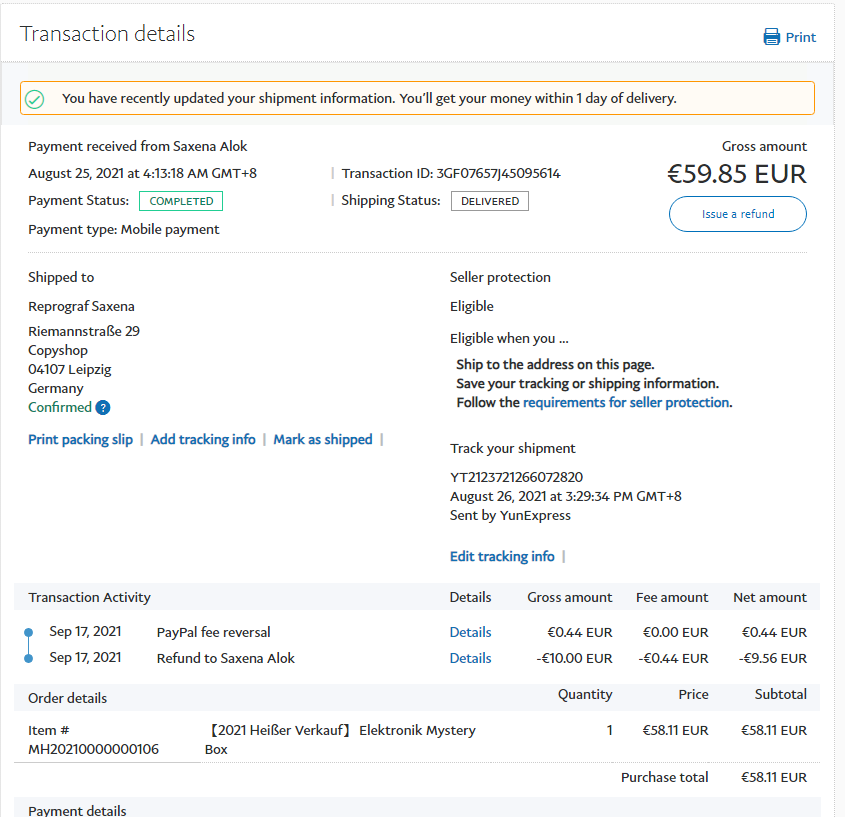
Task: Open the help icon beside Confirmed
Action: point(103,408)
